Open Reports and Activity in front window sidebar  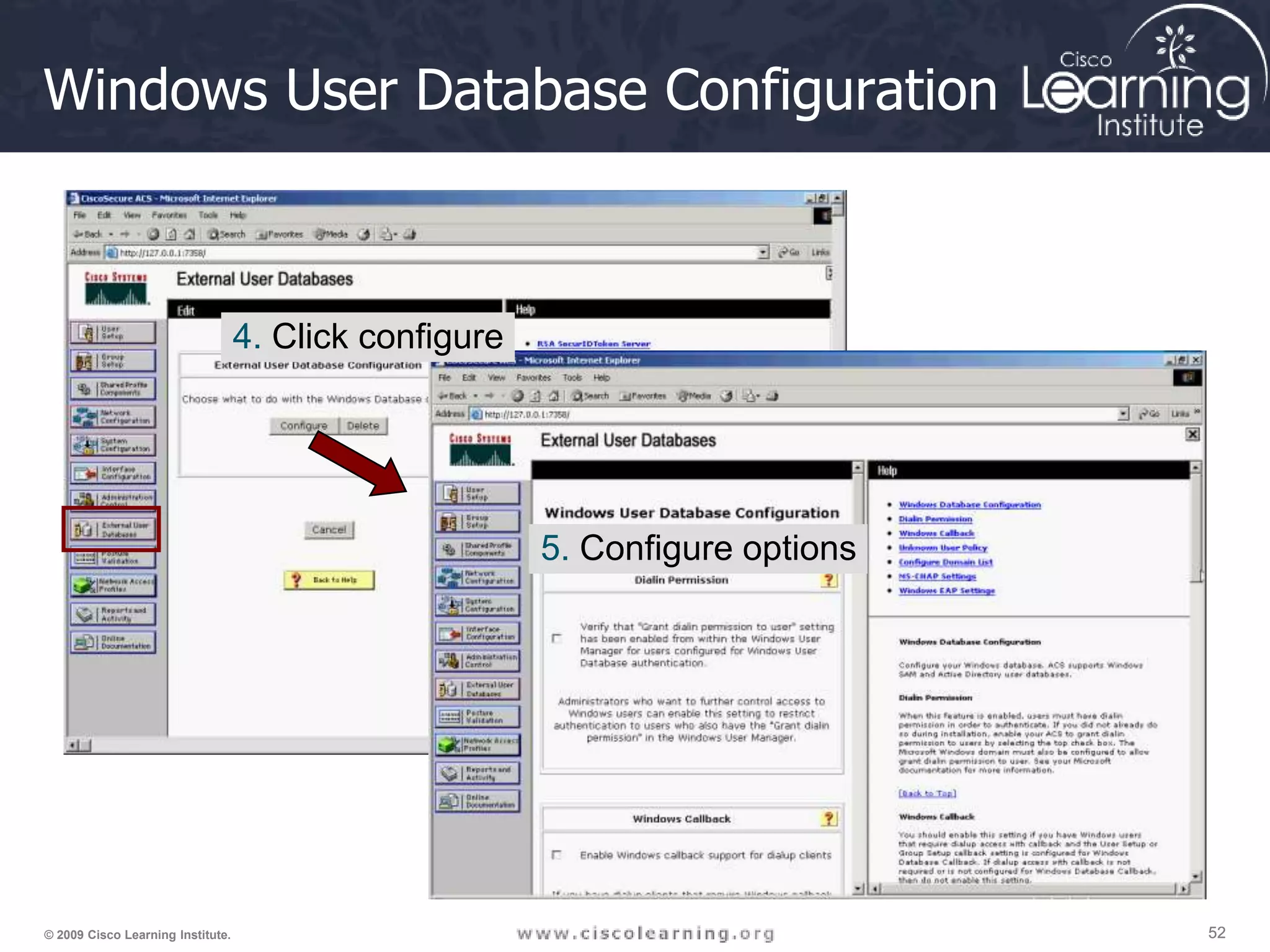(477, 773)
